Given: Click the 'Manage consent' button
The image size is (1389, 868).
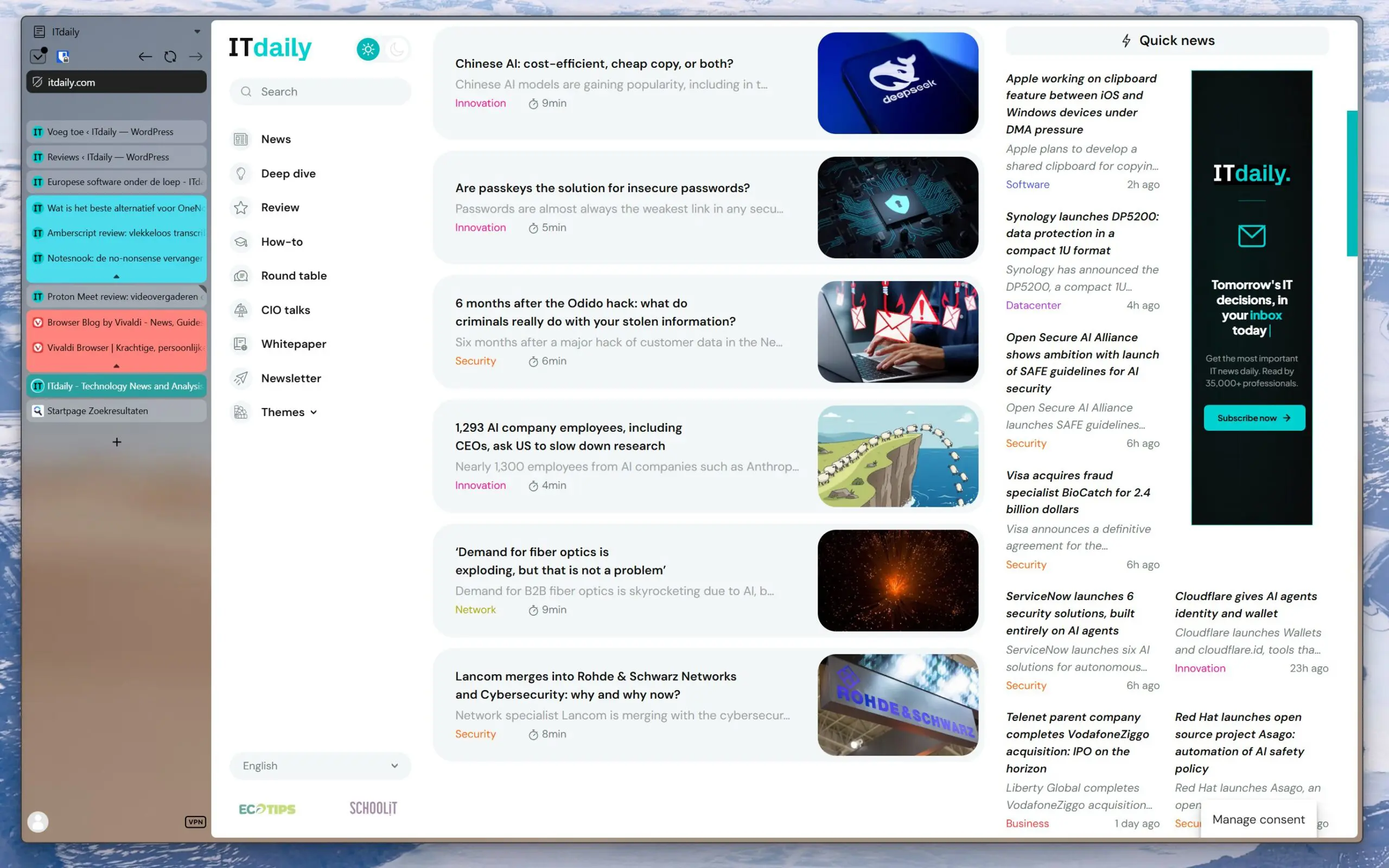Looking at the screenshot, I should point(1258,820).
